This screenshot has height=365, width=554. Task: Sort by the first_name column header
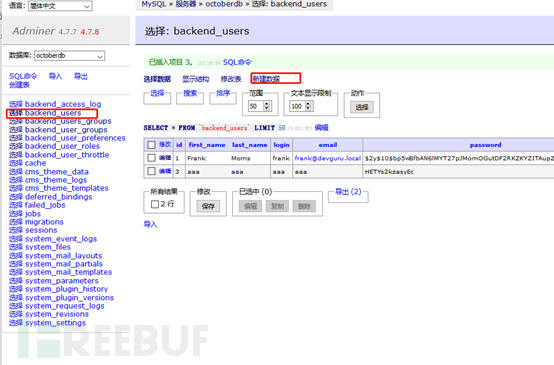click(207, 145)
